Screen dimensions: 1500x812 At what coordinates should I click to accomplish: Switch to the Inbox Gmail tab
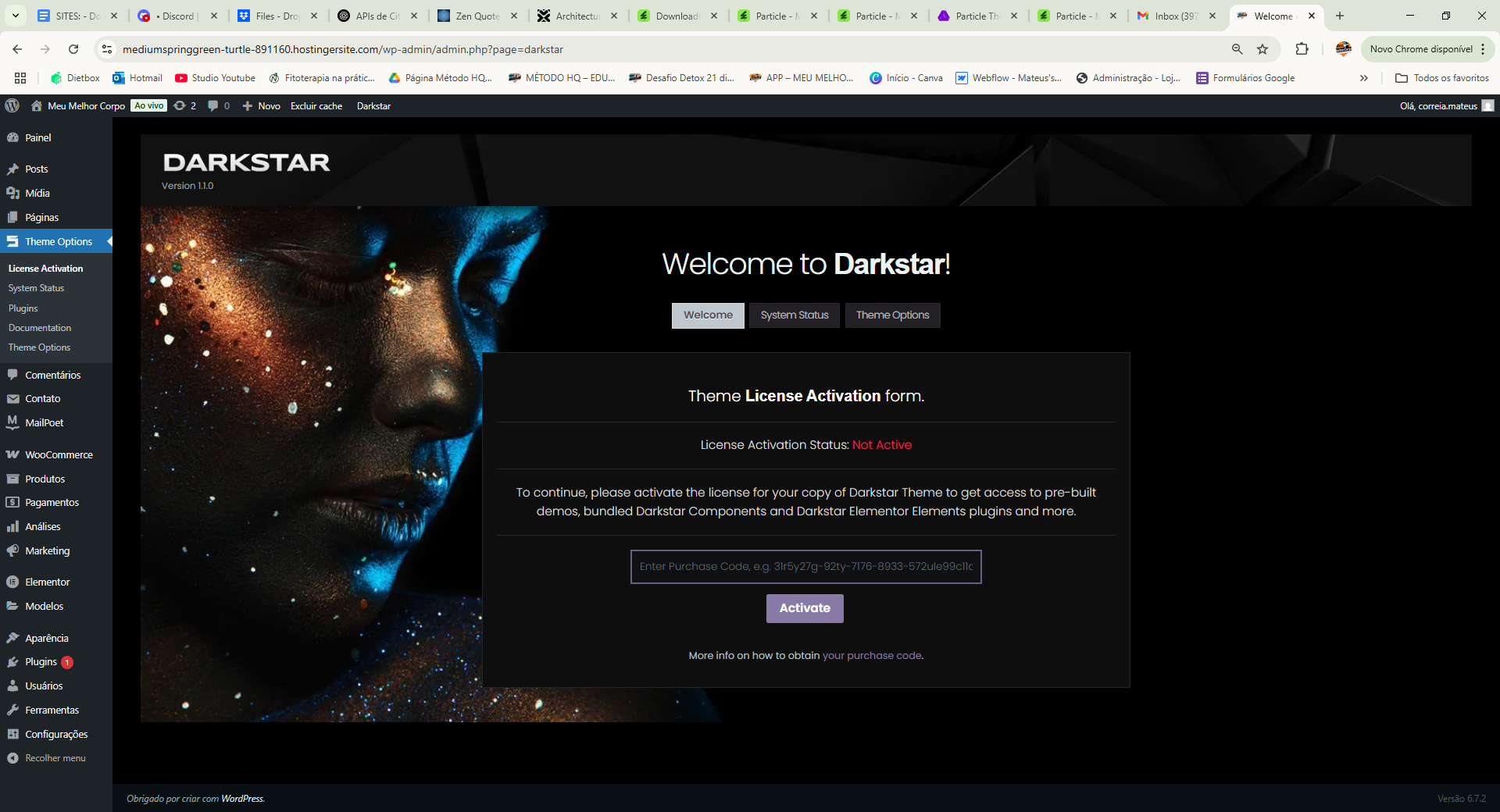click(x=1177, y=16)
